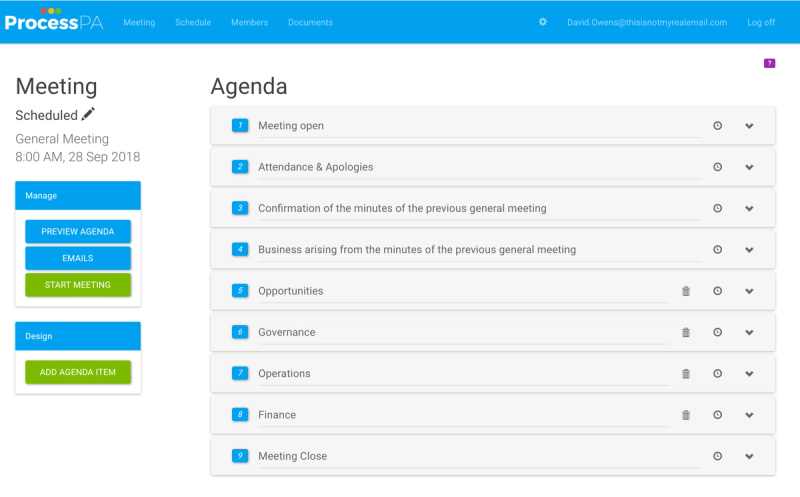Screen dimensions: 800x497
Task: Open the Emails button
Action: click(78, 258)
